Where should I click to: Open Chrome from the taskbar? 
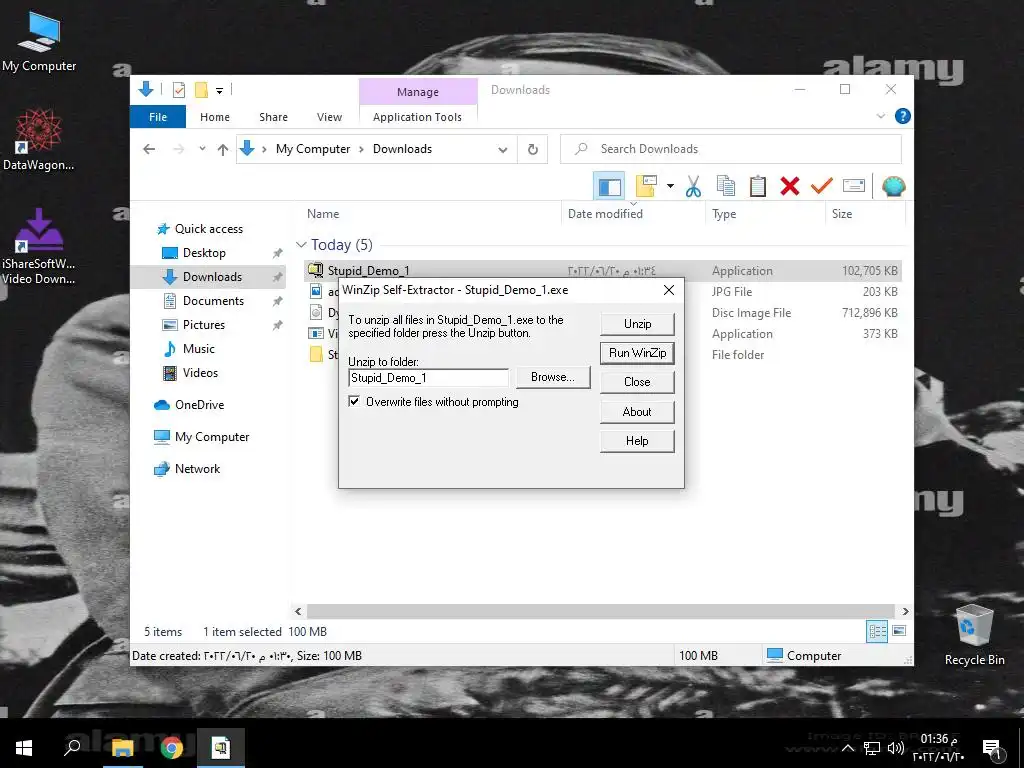coord(172,748)
